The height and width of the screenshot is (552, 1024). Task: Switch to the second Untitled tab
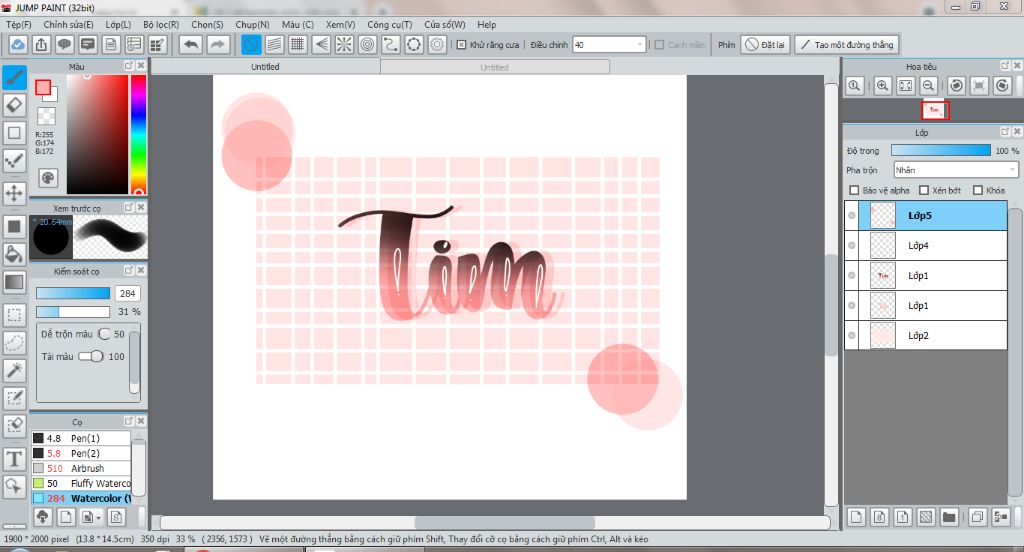click(x=494, y=67)
